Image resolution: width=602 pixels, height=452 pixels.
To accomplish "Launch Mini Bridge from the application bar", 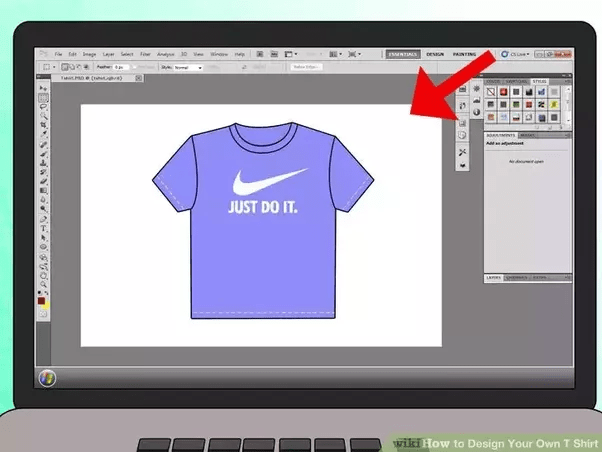I will [274, 54].
